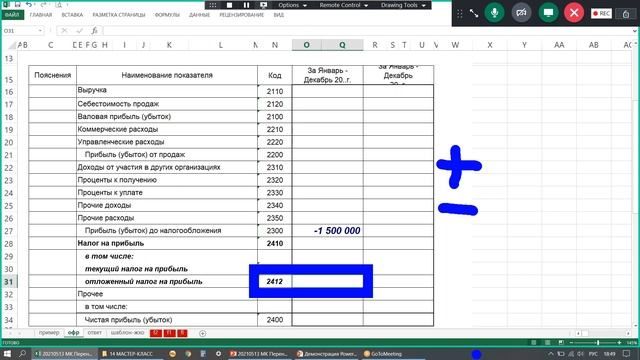Click the Чистая прибыль (убыток) row label
Viewport: 640px width, 360px height.
click(128, 320)
